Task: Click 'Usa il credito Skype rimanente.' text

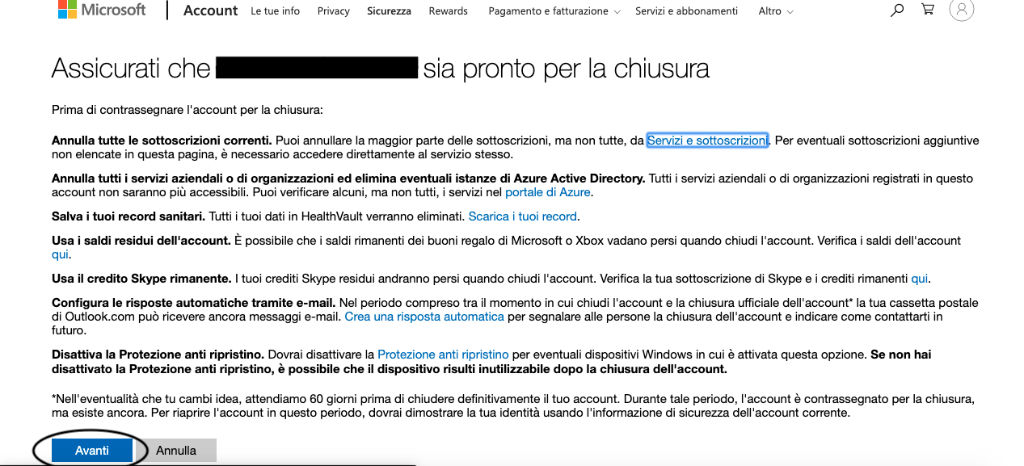Action: tap(142, 279)
